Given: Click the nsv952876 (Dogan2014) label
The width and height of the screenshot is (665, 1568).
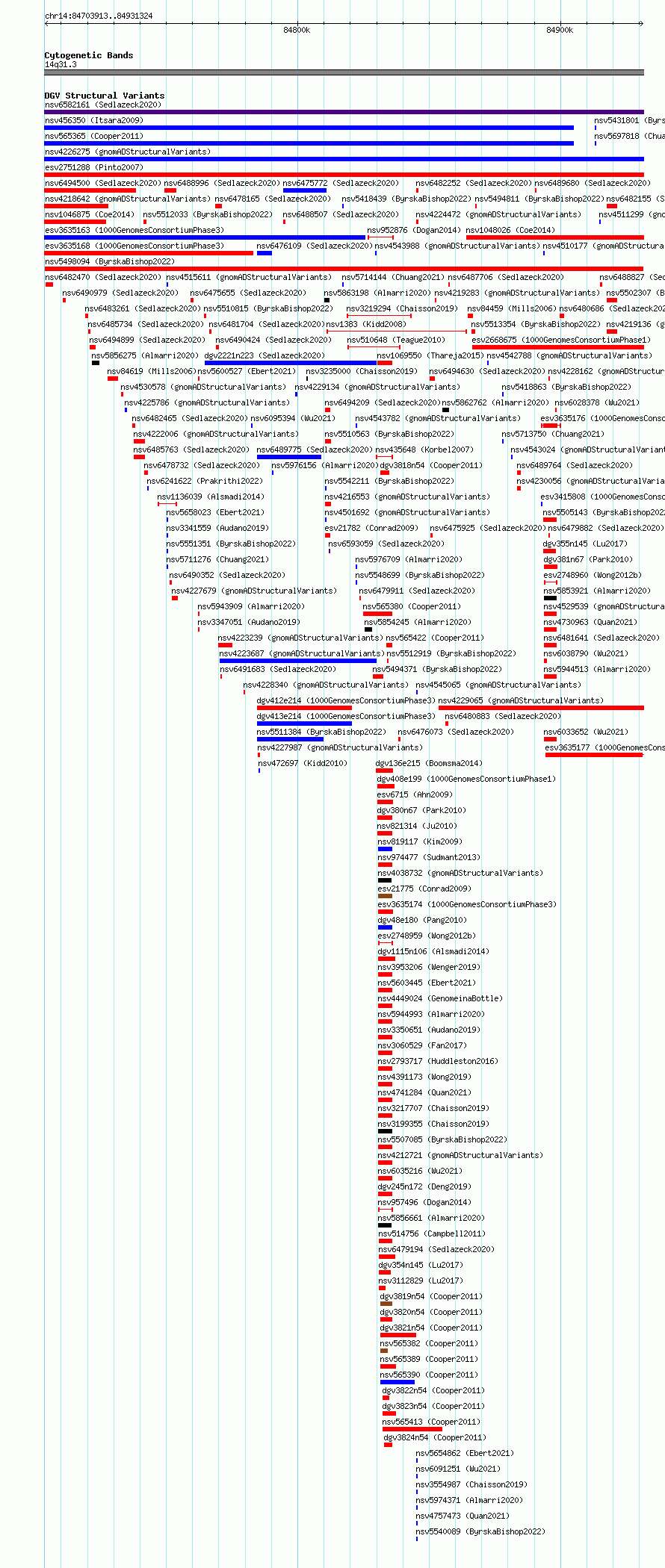Looking at the screenshot, I should pyautogui.click(x=414, y=230).
